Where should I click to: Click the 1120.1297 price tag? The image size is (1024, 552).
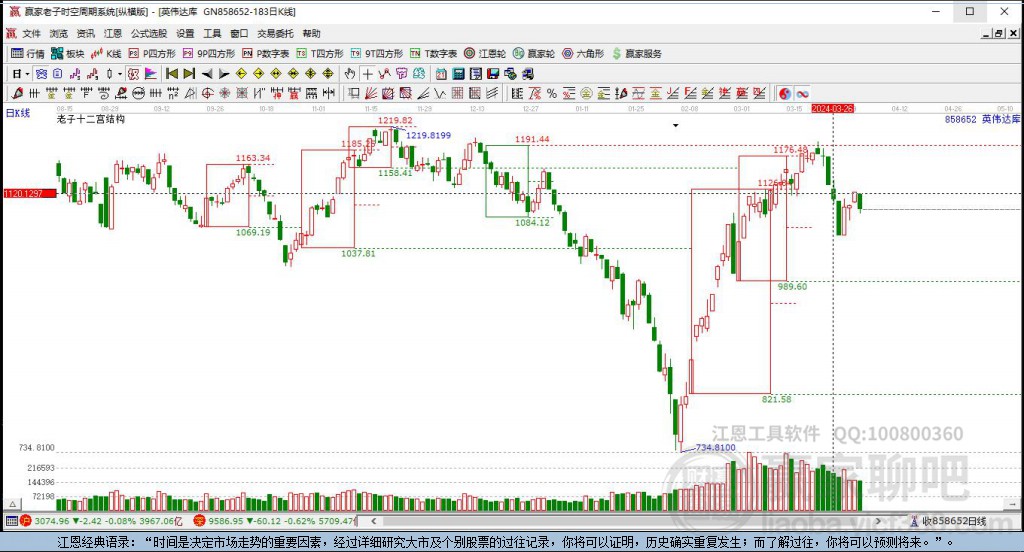point(30,193)
